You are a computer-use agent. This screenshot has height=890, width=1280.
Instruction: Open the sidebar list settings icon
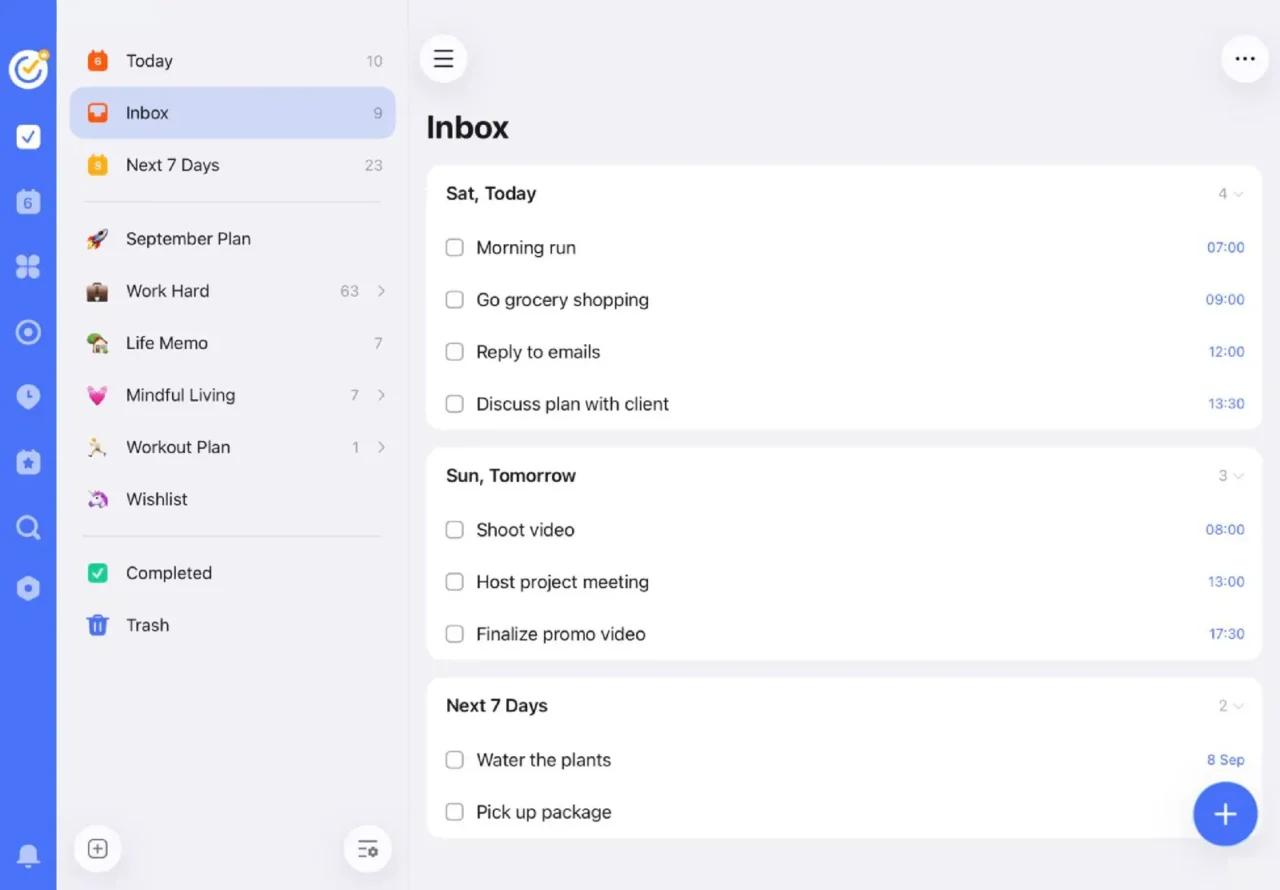367,849
